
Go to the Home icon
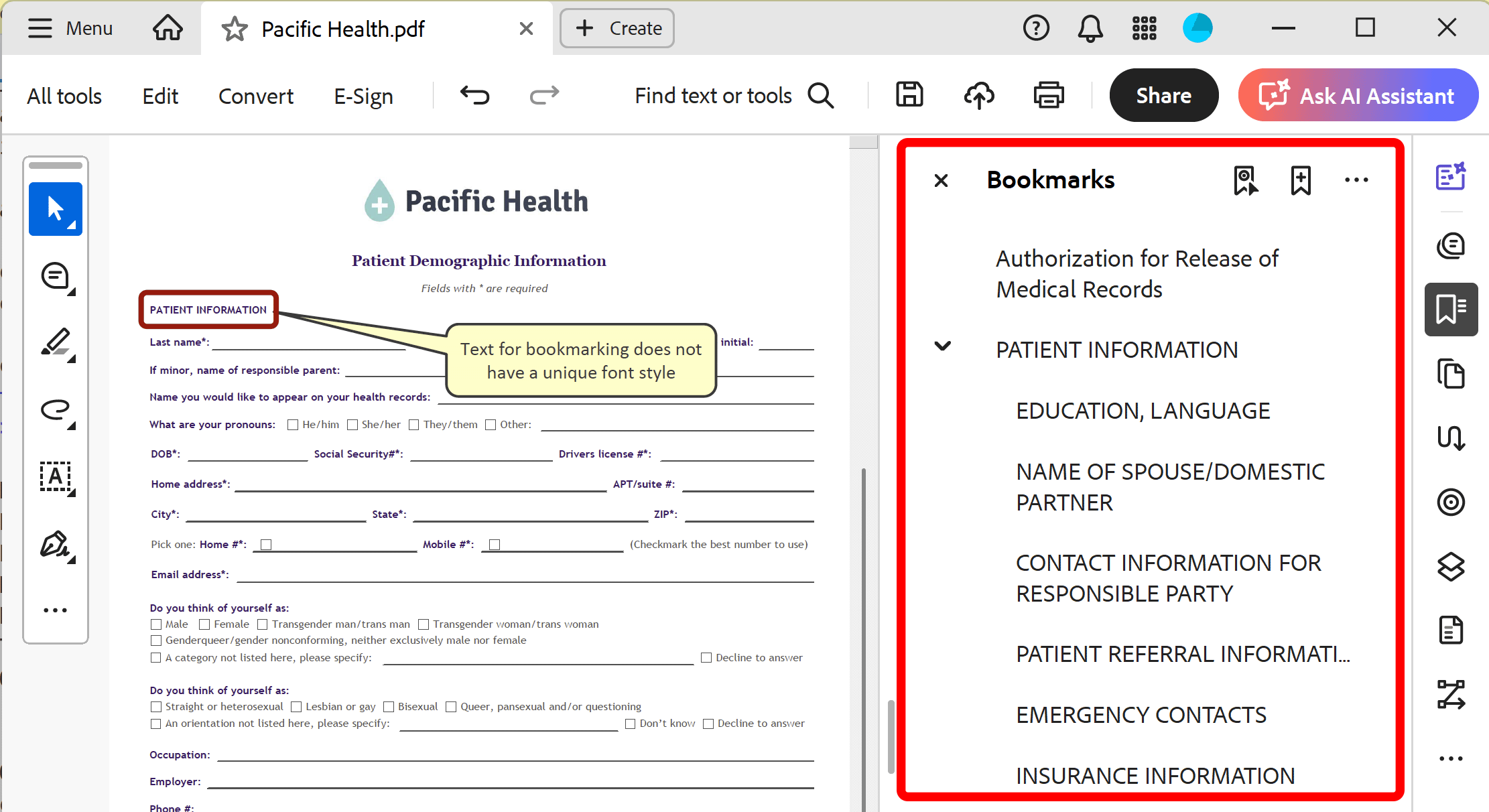click(168, 28)
